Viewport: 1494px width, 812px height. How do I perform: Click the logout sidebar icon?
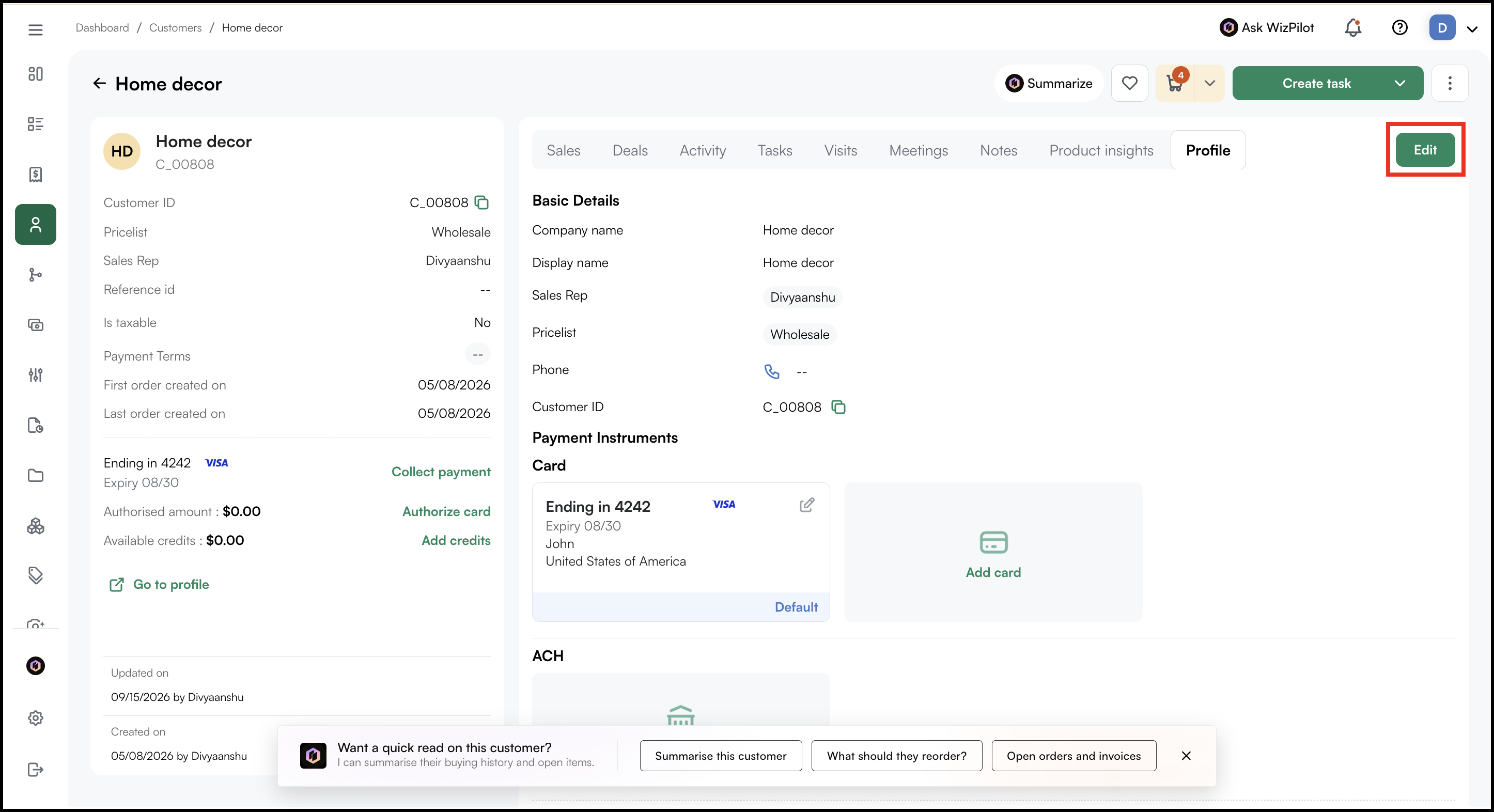[35, 769]
